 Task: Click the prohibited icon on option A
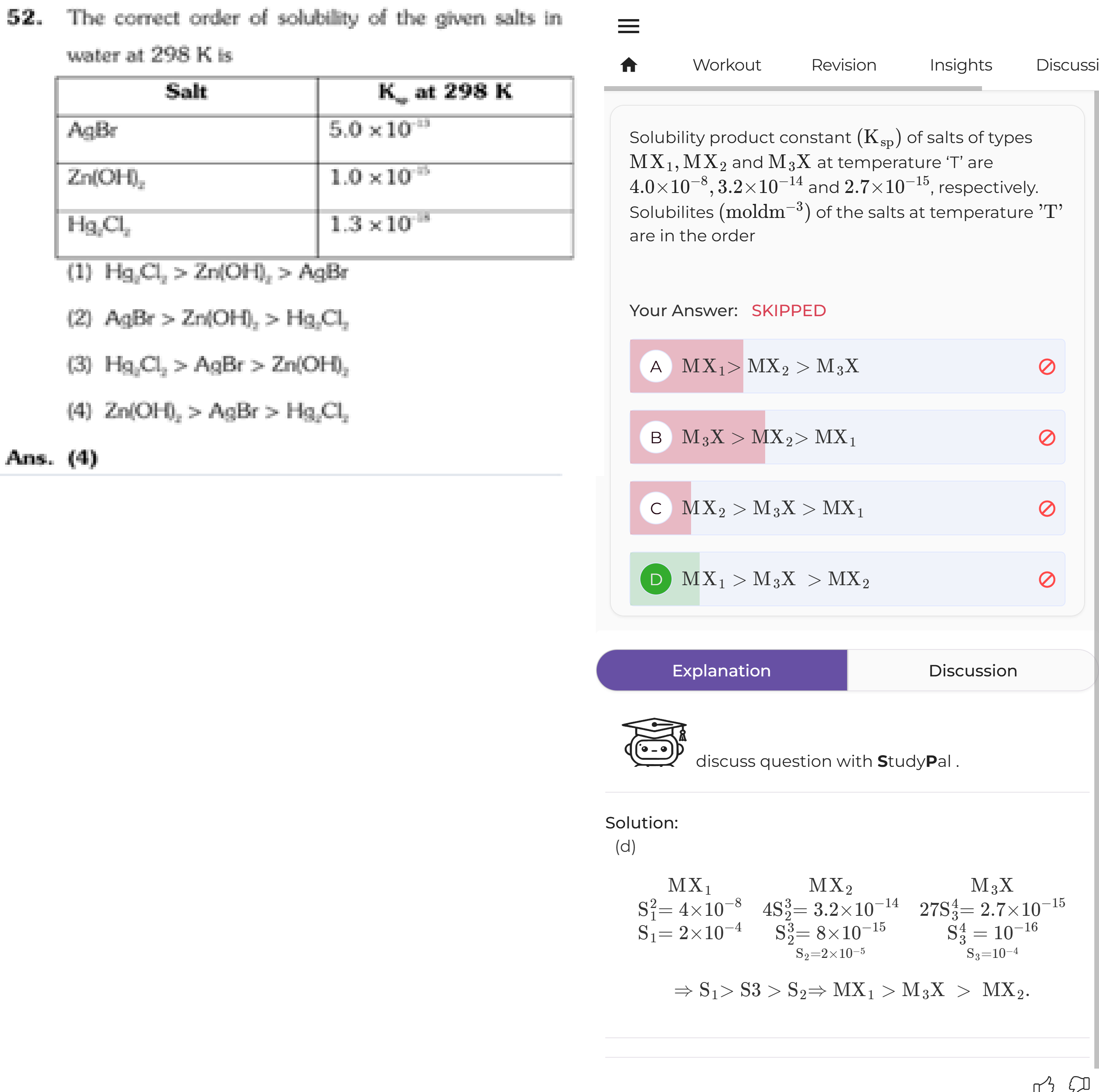pos(1047,367)
